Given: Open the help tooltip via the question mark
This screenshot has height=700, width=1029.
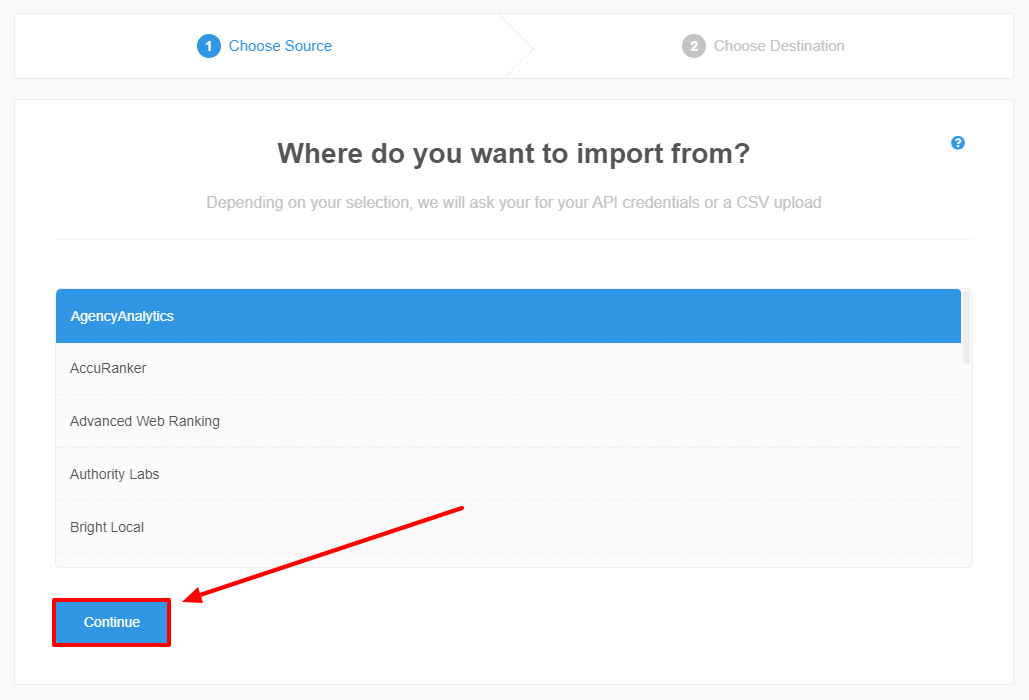Looking at the screenshot, I should (x=958, y=143).
